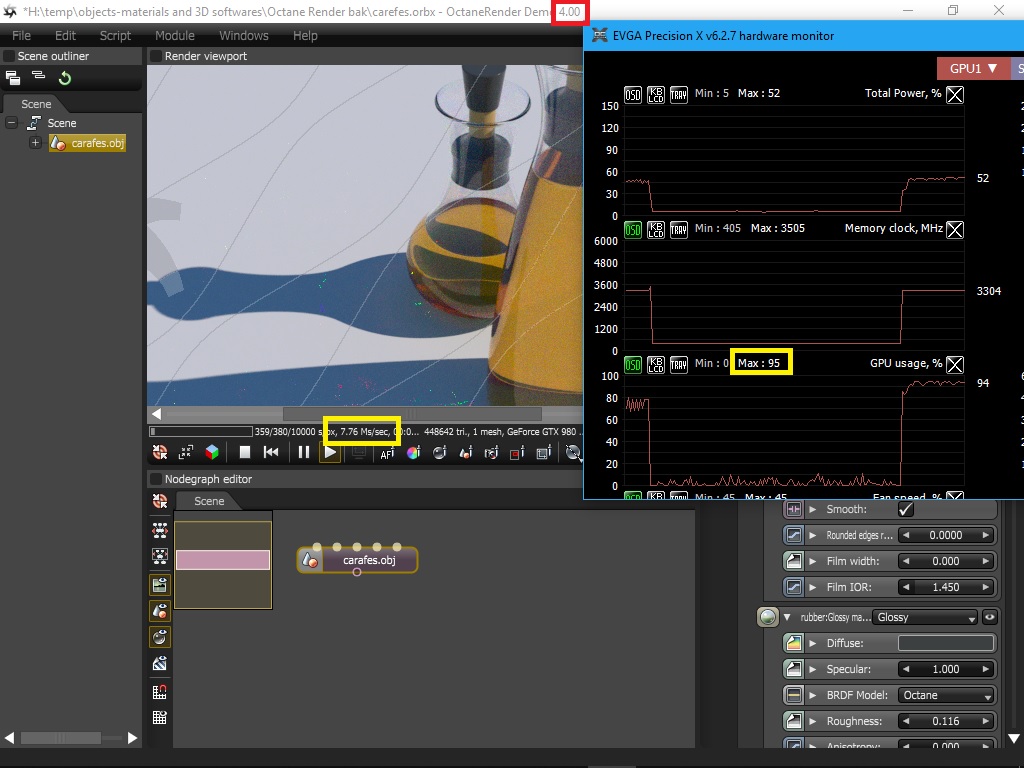Toggle render target visibility eye icon

(160, 584)
